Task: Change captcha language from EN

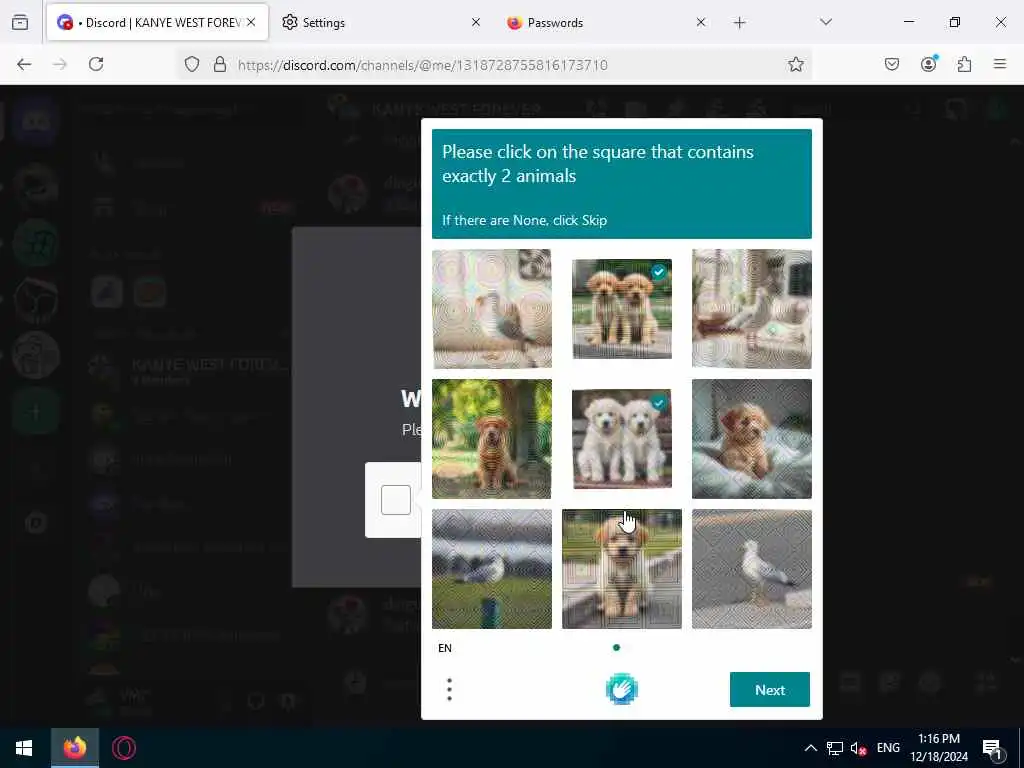Action: tap(445, 648)
